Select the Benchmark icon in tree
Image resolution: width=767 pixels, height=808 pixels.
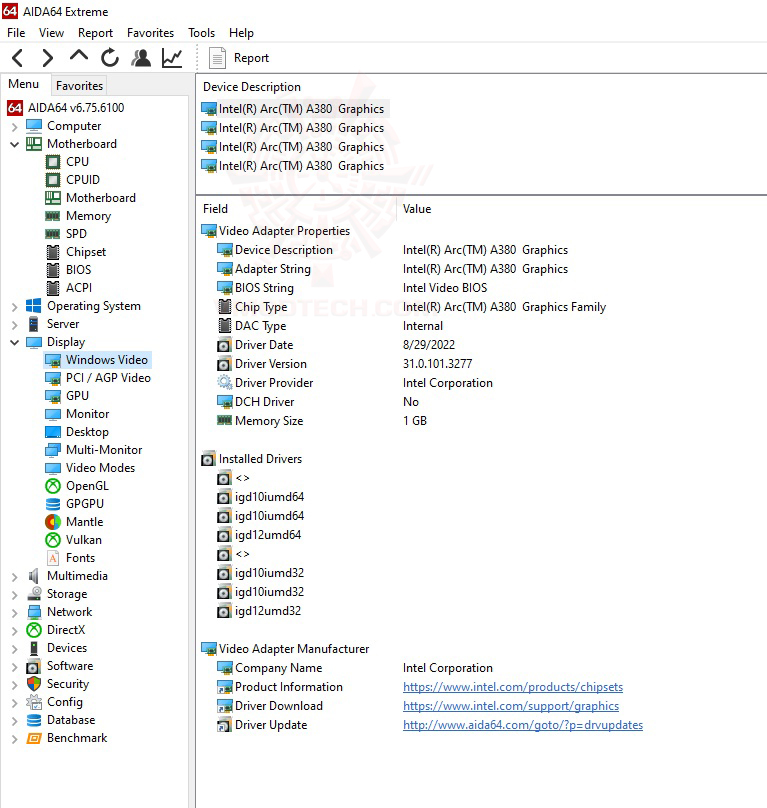34,738
